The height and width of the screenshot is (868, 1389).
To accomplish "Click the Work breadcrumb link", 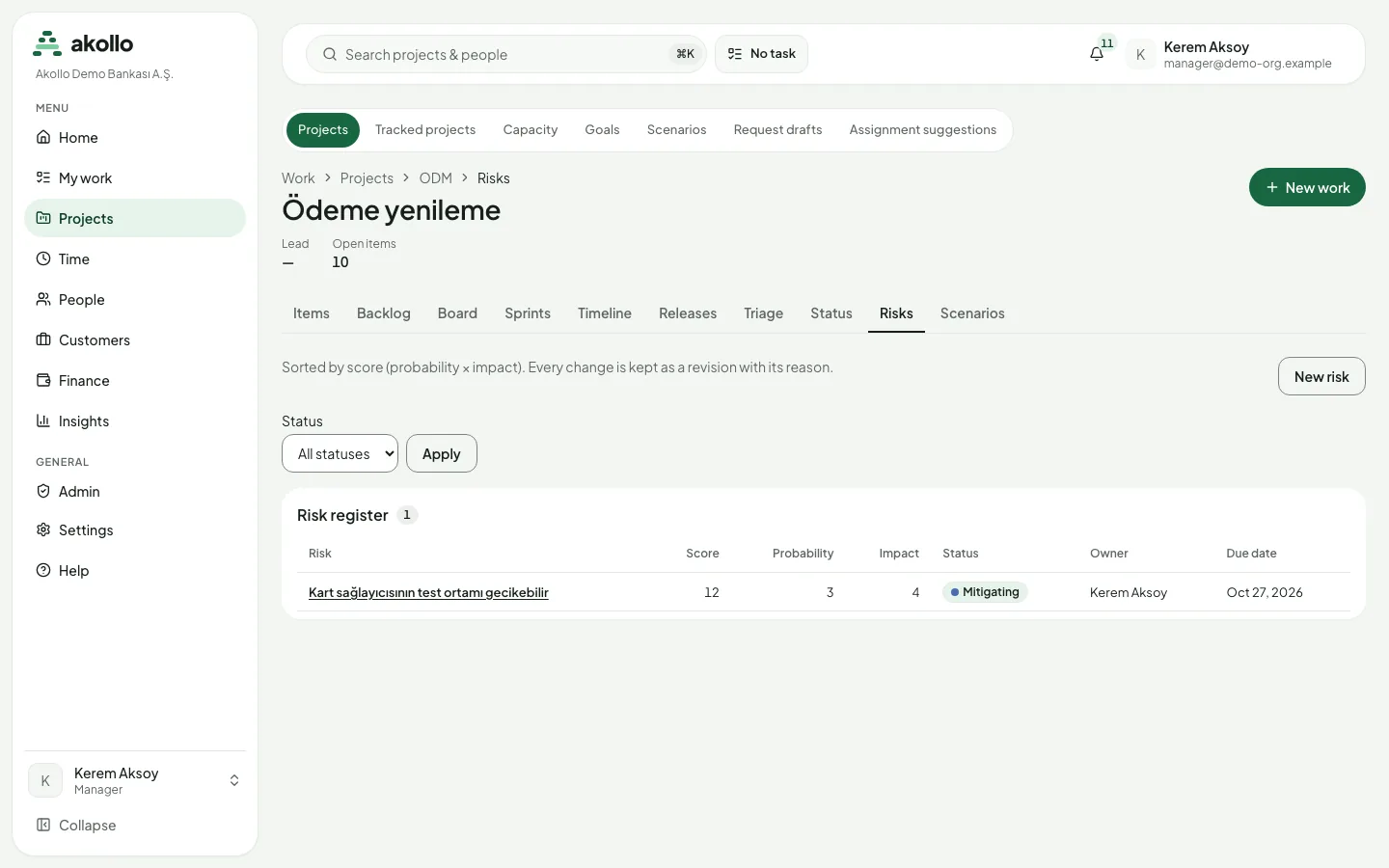I will tap(298, 178).
